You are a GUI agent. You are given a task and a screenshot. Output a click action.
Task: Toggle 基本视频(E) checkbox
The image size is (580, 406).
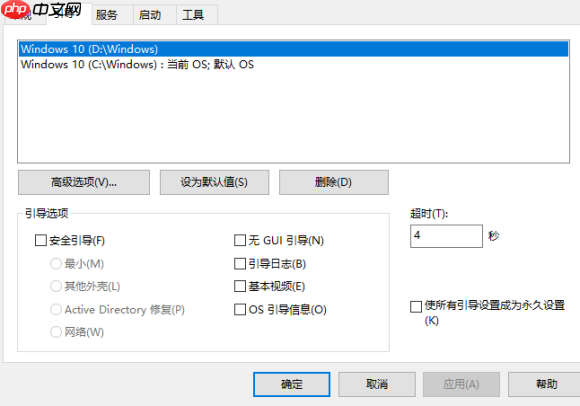pos(240,286)
